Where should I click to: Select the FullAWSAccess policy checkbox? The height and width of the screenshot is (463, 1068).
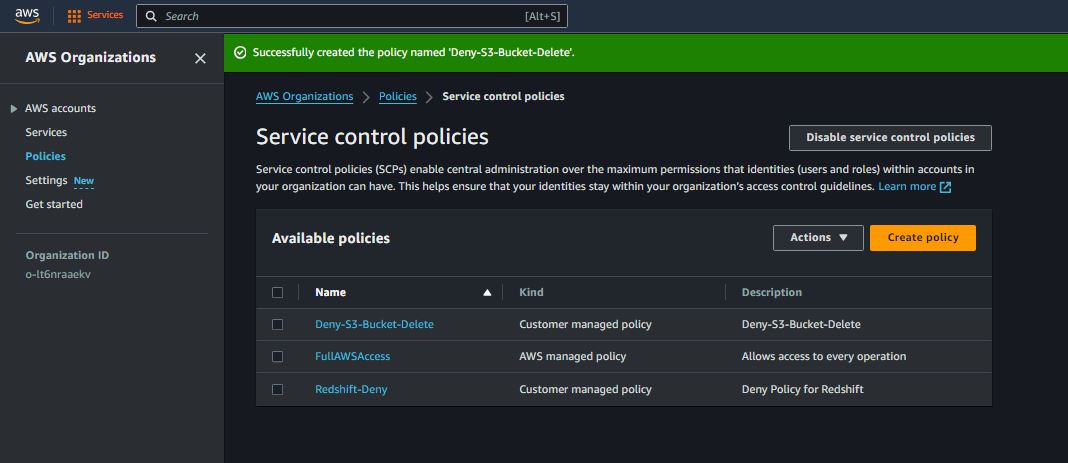click(x=278, y=357)
